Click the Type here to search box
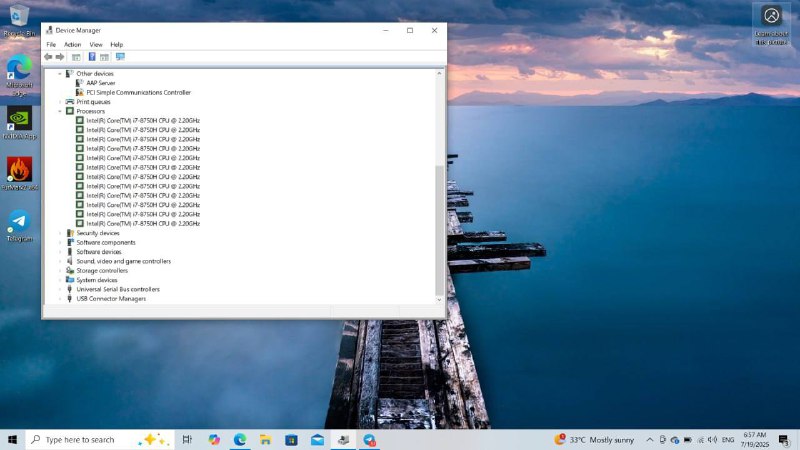This screenshot has width=800, height=450. 100,439
